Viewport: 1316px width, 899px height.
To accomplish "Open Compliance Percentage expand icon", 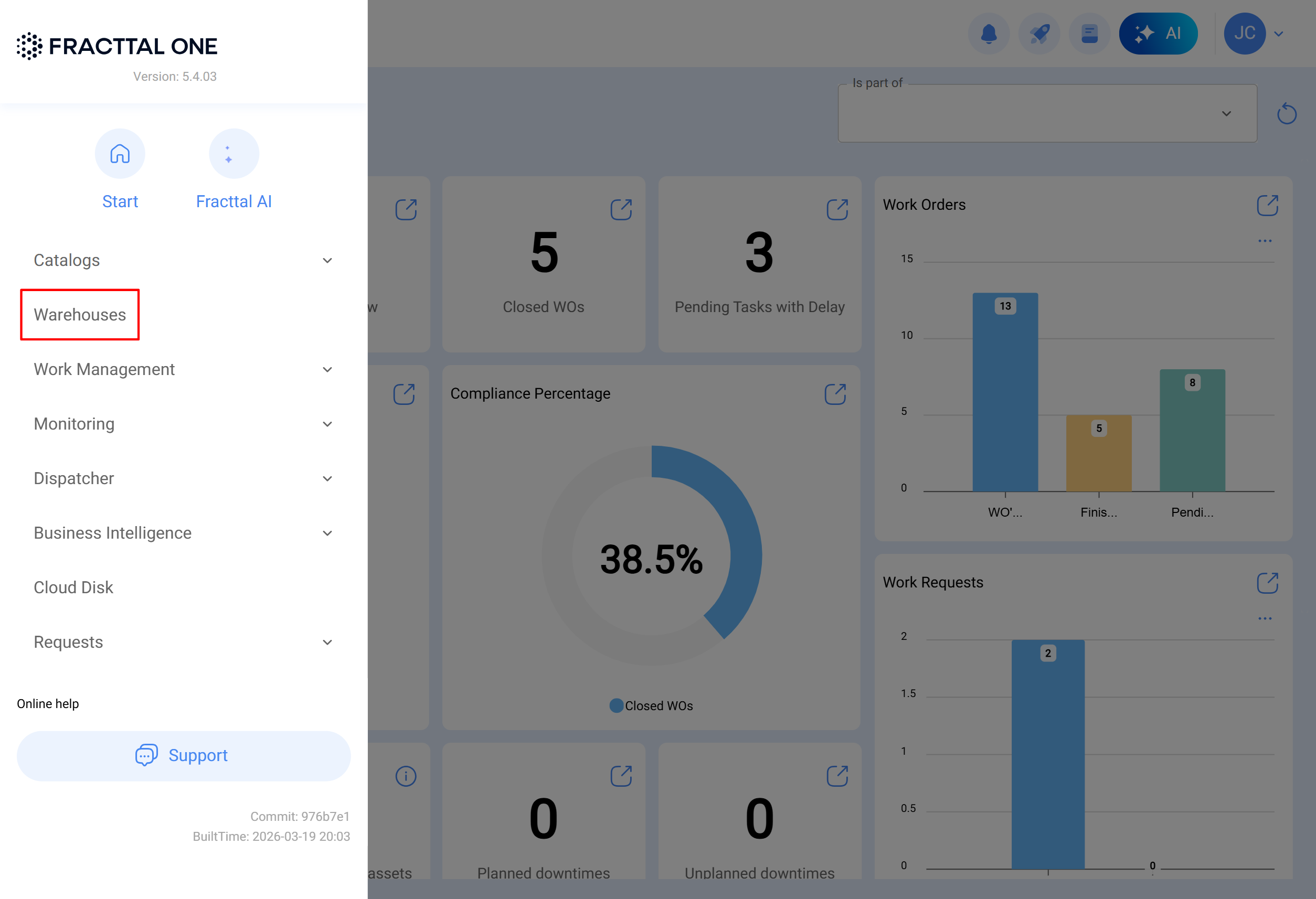I will (835, 394).
